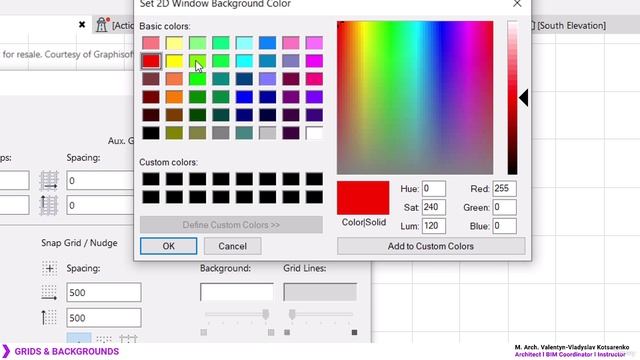Click into the Hue value field
The height and width of the screenshot is (360, 640).
tap(433, 189)
